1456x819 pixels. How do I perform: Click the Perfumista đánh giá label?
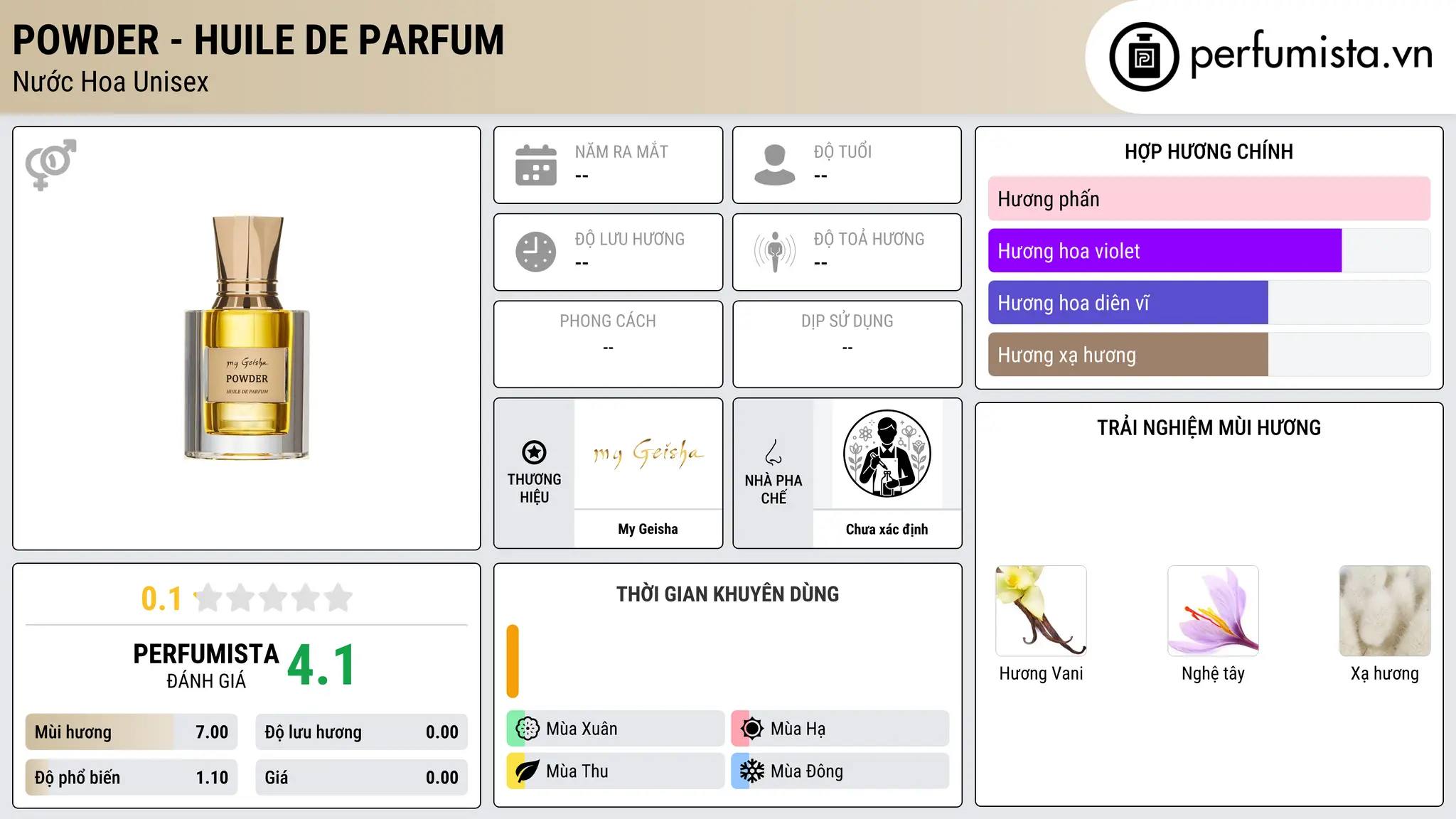click(206, 665)
